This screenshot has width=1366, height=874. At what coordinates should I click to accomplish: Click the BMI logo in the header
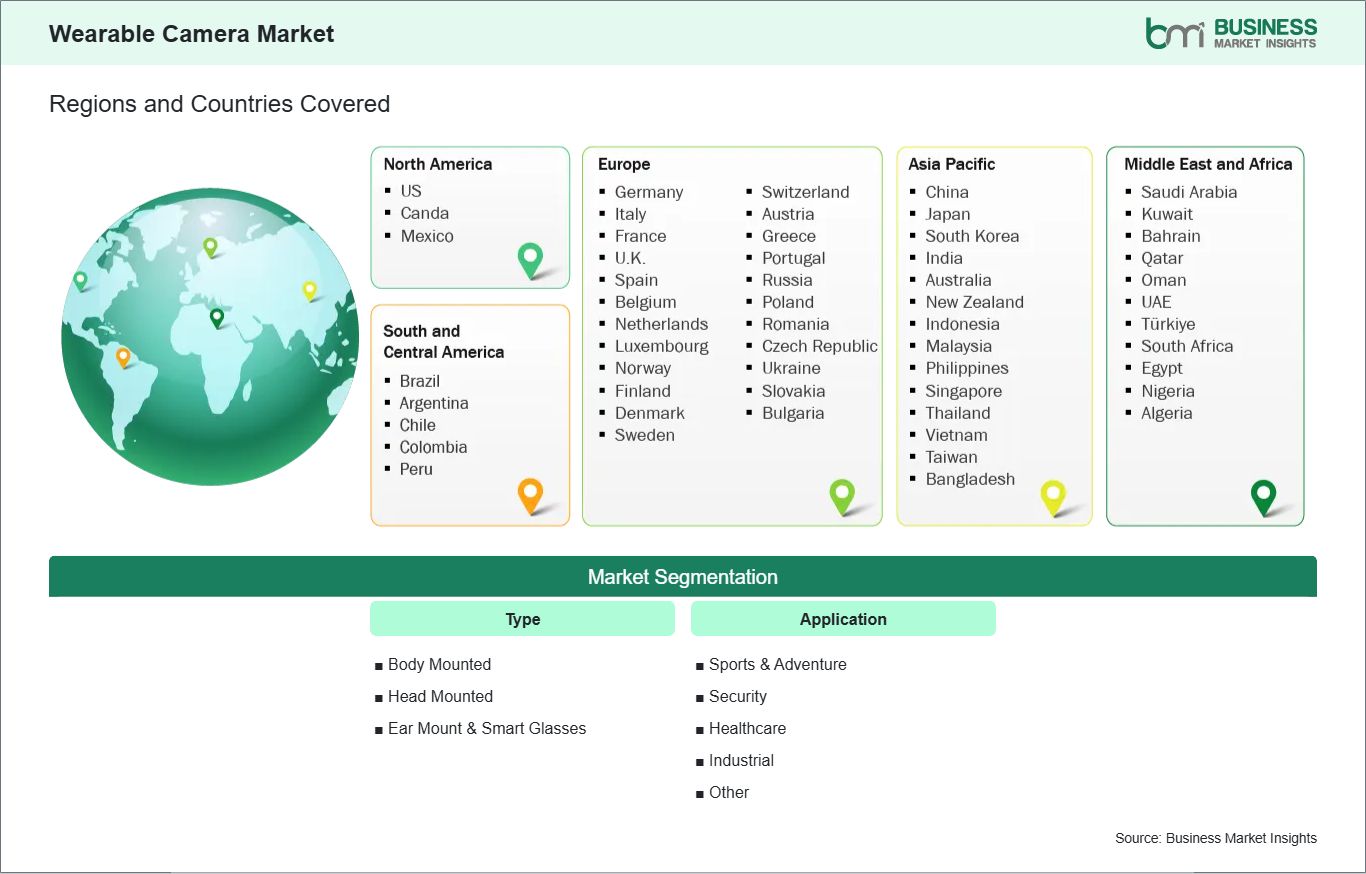1232,31
